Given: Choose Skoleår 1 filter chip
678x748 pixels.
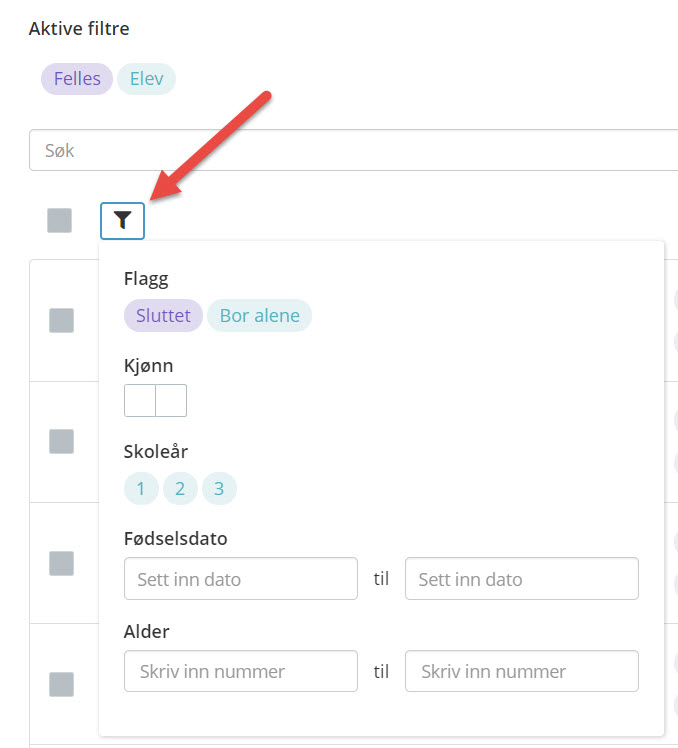Looking at the screenshot, I should coord(141,488).
